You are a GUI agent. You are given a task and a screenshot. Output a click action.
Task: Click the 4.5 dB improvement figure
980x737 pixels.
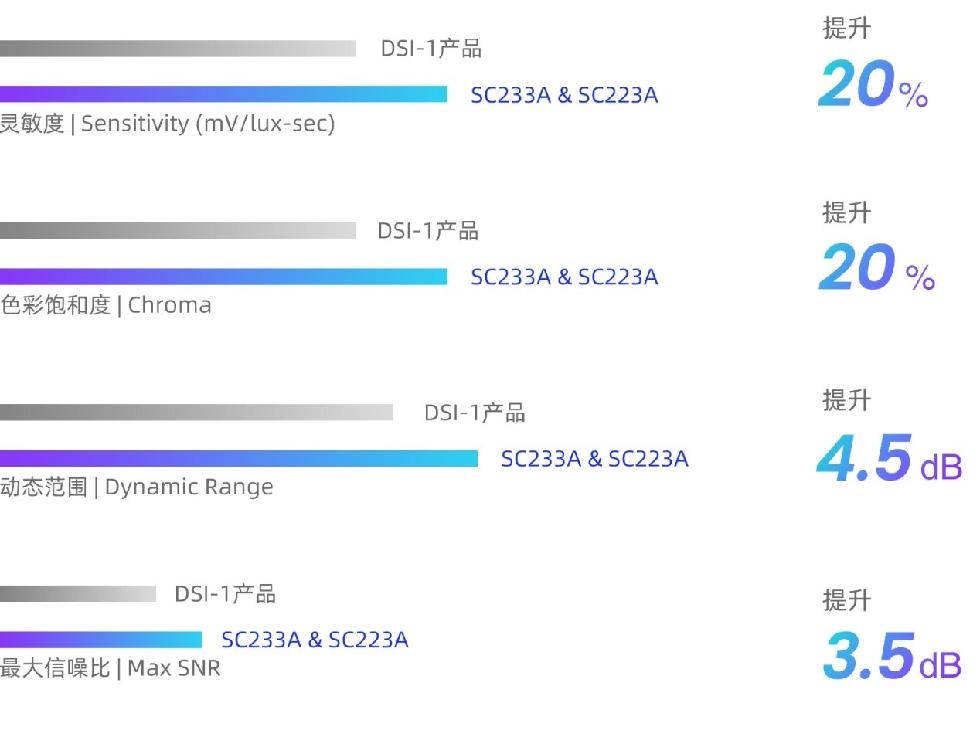click(x=889, y=458)
